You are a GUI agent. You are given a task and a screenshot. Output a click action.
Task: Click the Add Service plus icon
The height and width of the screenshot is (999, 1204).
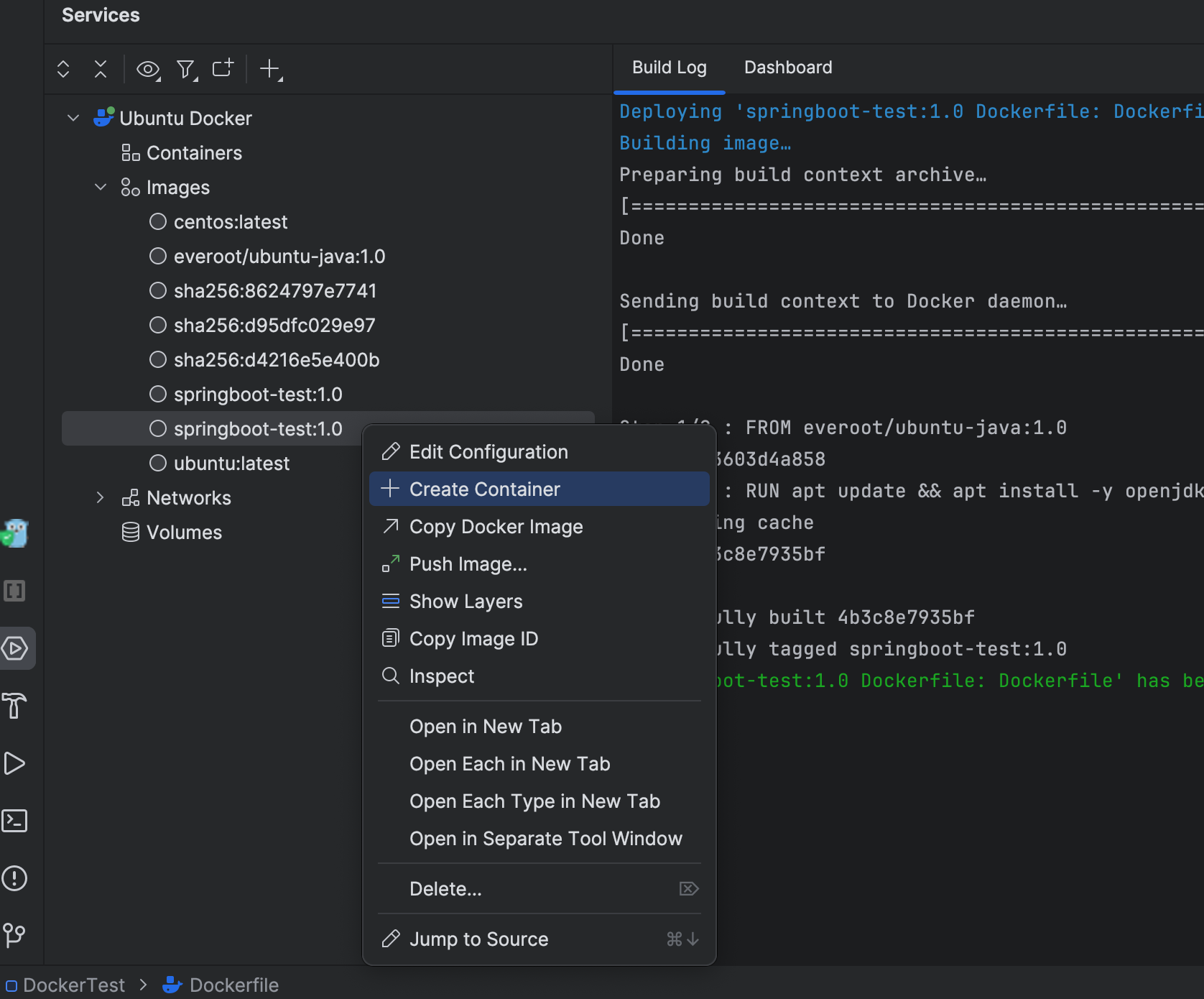pos(271,69)
